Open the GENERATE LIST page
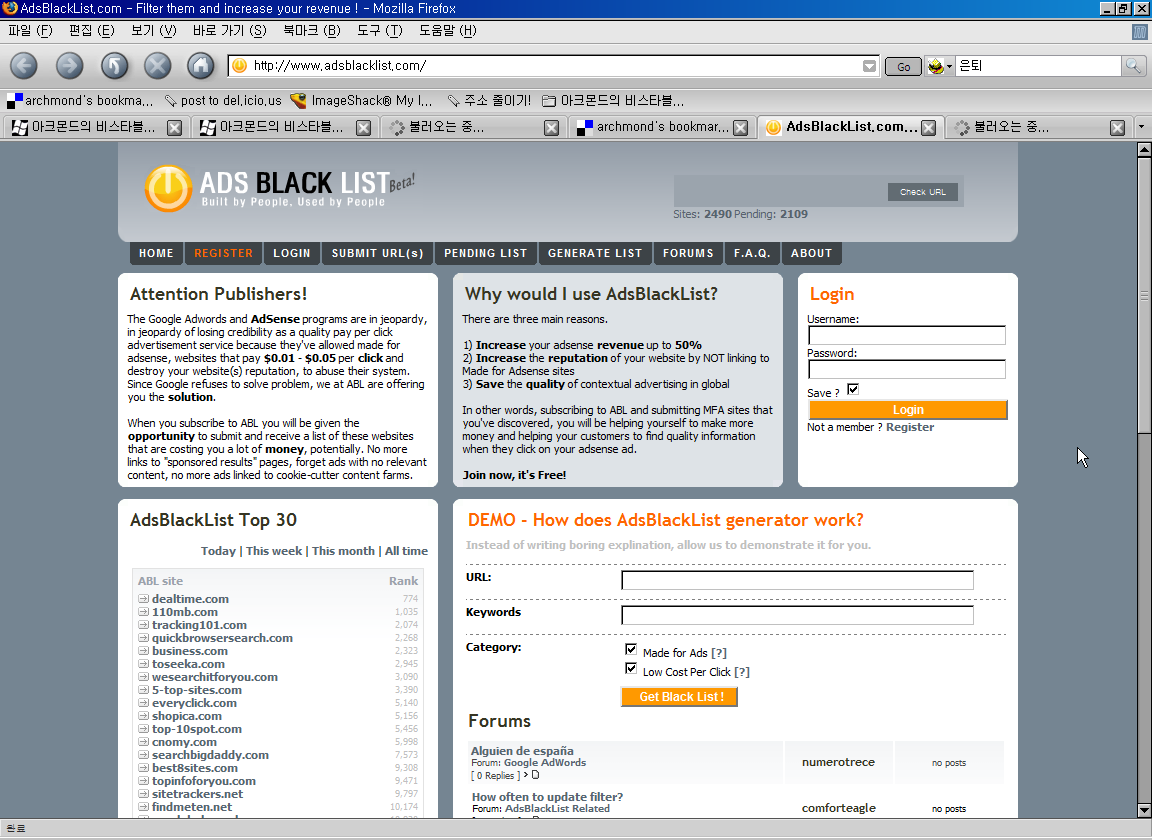The image size is (1152, 840). [595, 253]
